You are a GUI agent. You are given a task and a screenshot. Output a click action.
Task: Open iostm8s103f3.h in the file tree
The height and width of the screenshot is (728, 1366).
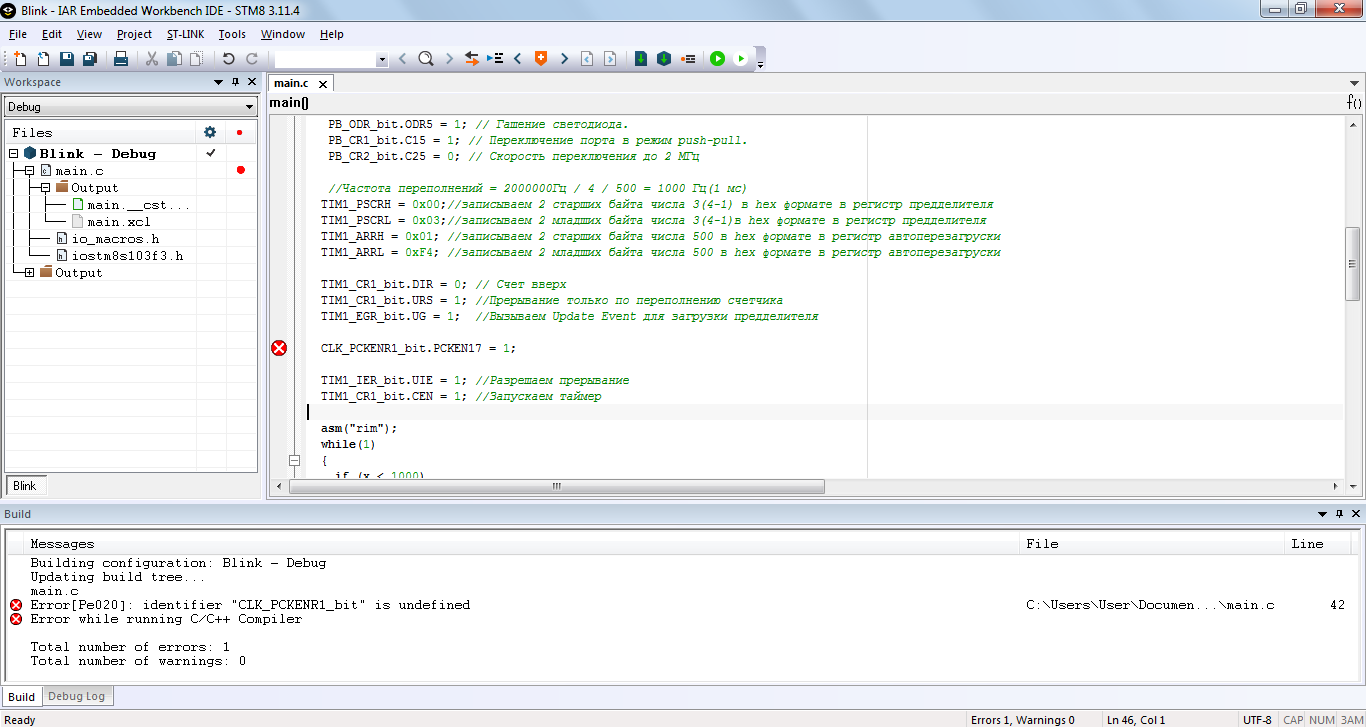(x=127, y=256)
